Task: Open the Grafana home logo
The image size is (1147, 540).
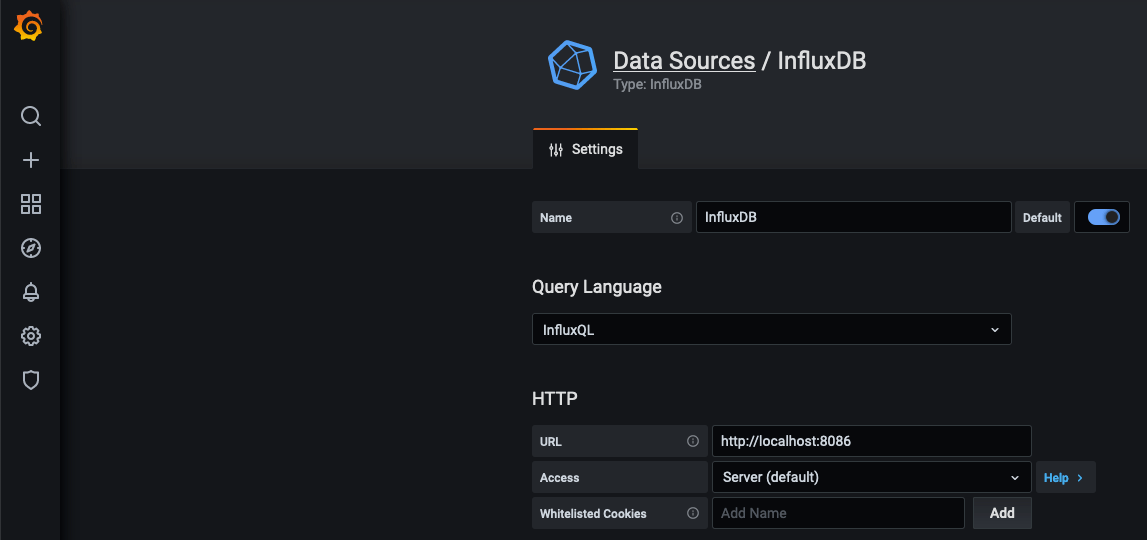Action: click(x=29, y=27)
